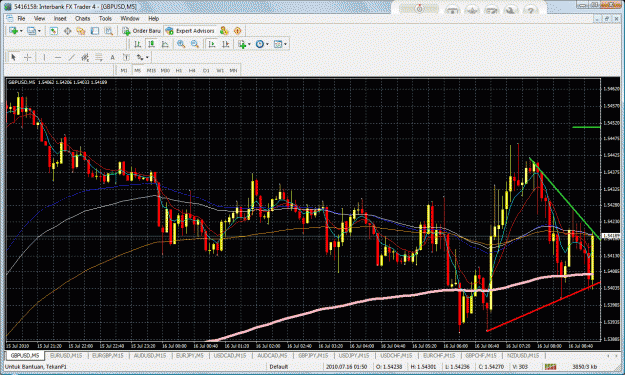Select the M1 timeframe

124,71
